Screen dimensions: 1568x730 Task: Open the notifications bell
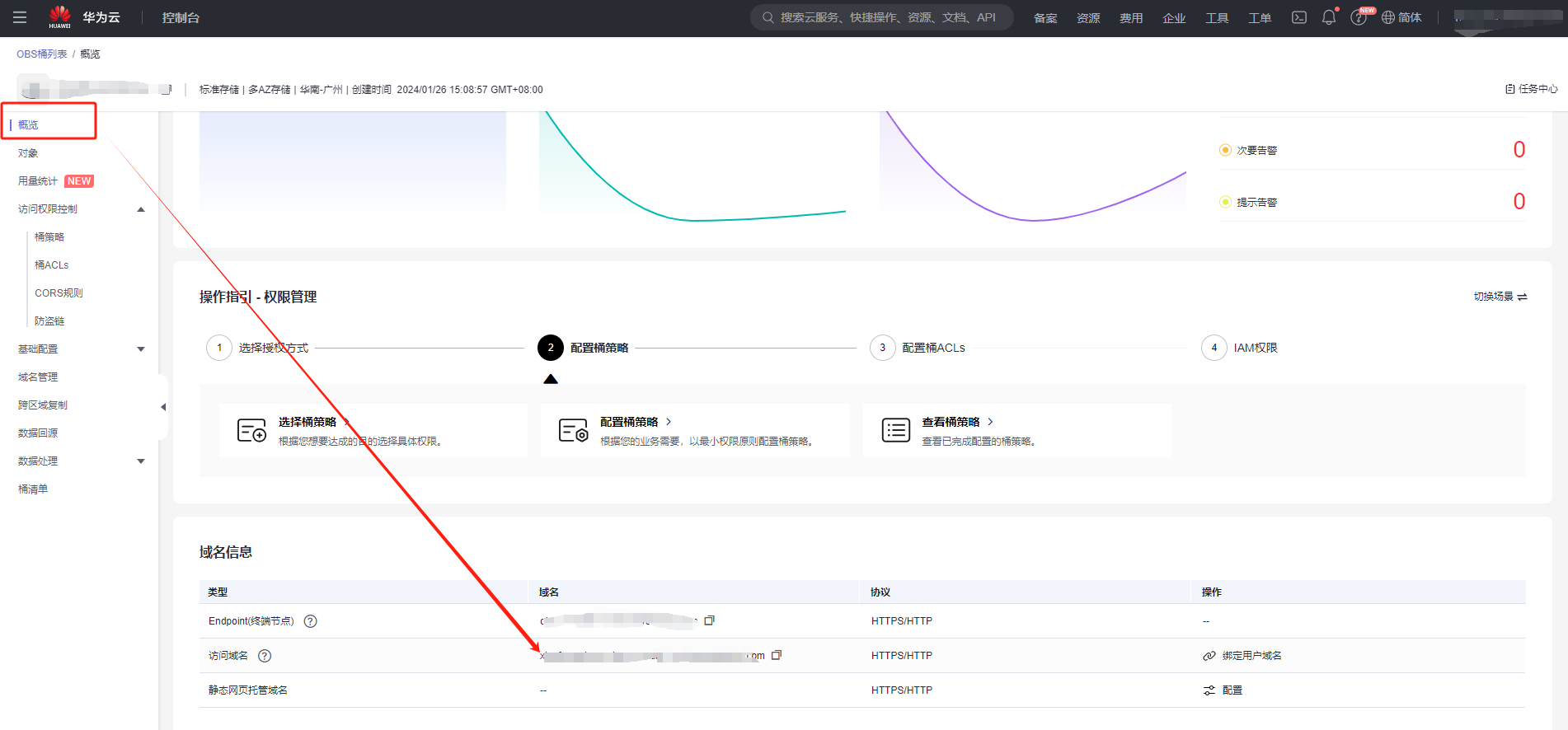[1328, 17]
